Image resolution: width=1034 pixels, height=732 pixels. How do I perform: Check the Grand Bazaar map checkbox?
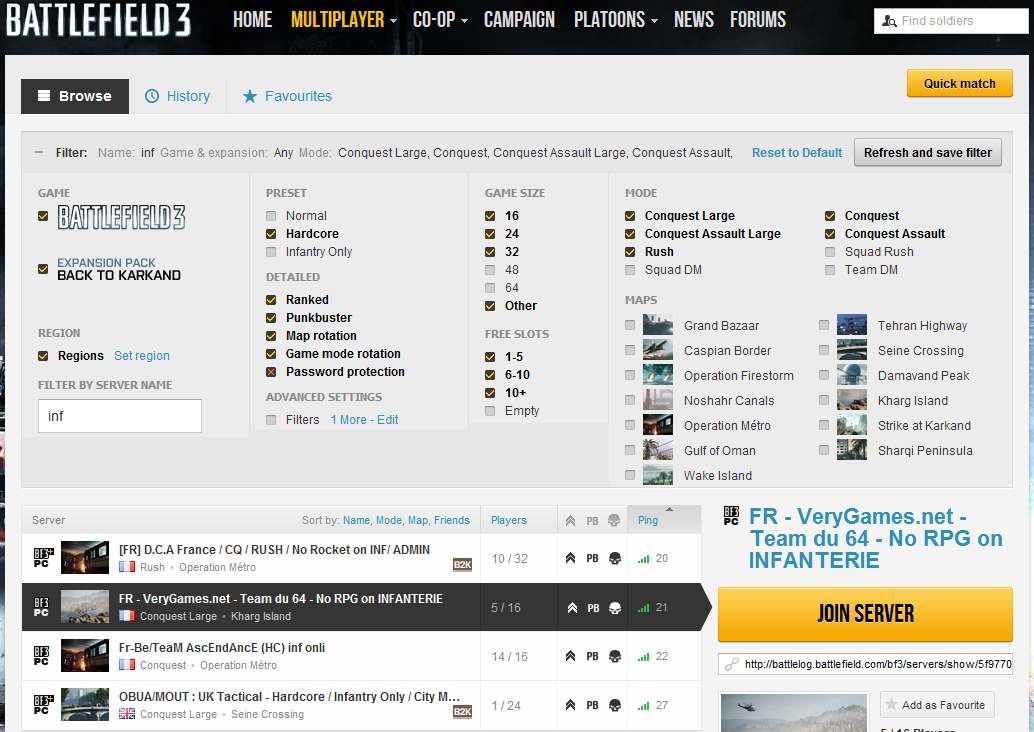click(631, 325)
